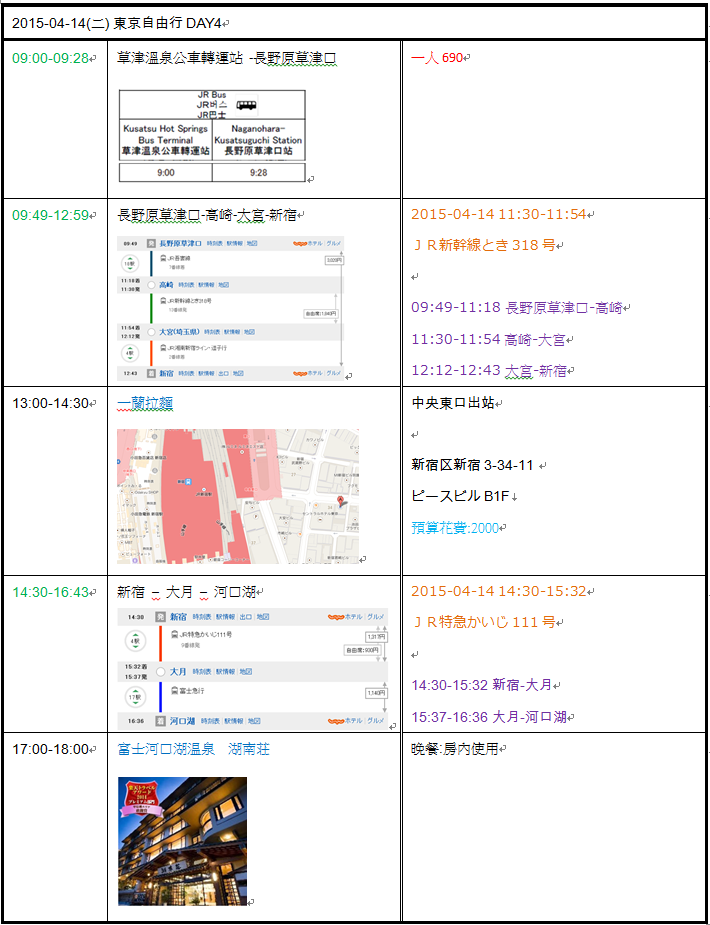Click the blue 預算花費:2000 text
710x925 pixels.
455,527
